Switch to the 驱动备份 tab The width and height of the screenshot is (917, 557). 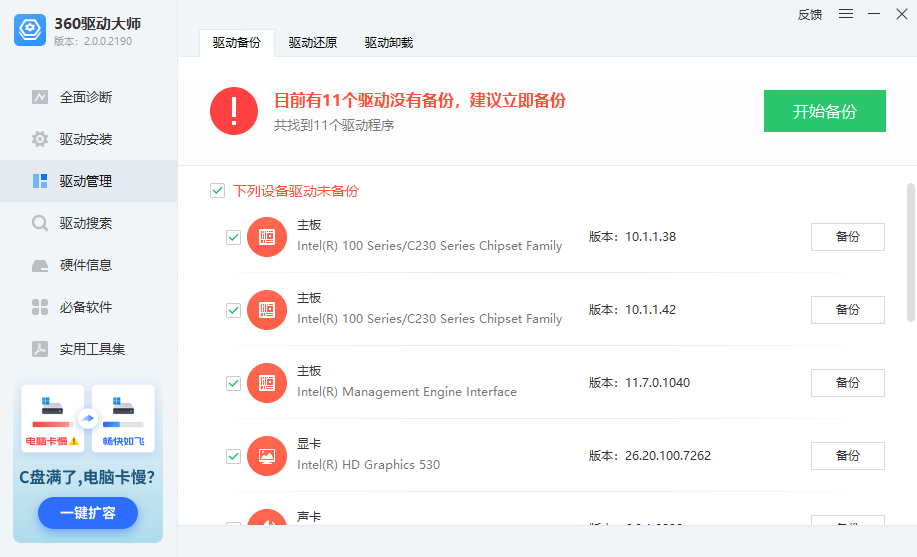237,43
